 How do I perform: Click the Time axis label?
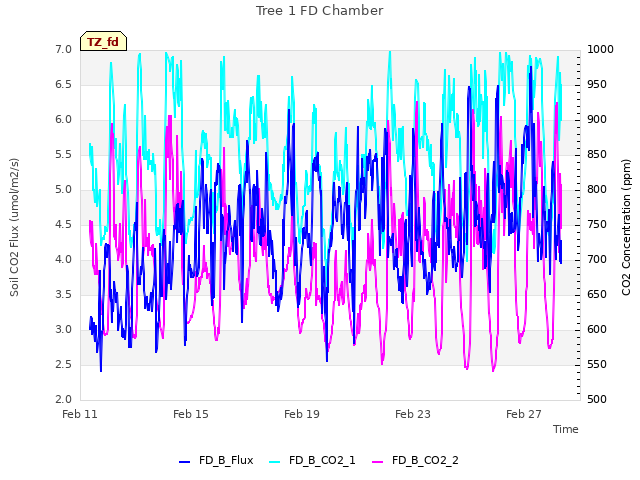tap(566, 429)
